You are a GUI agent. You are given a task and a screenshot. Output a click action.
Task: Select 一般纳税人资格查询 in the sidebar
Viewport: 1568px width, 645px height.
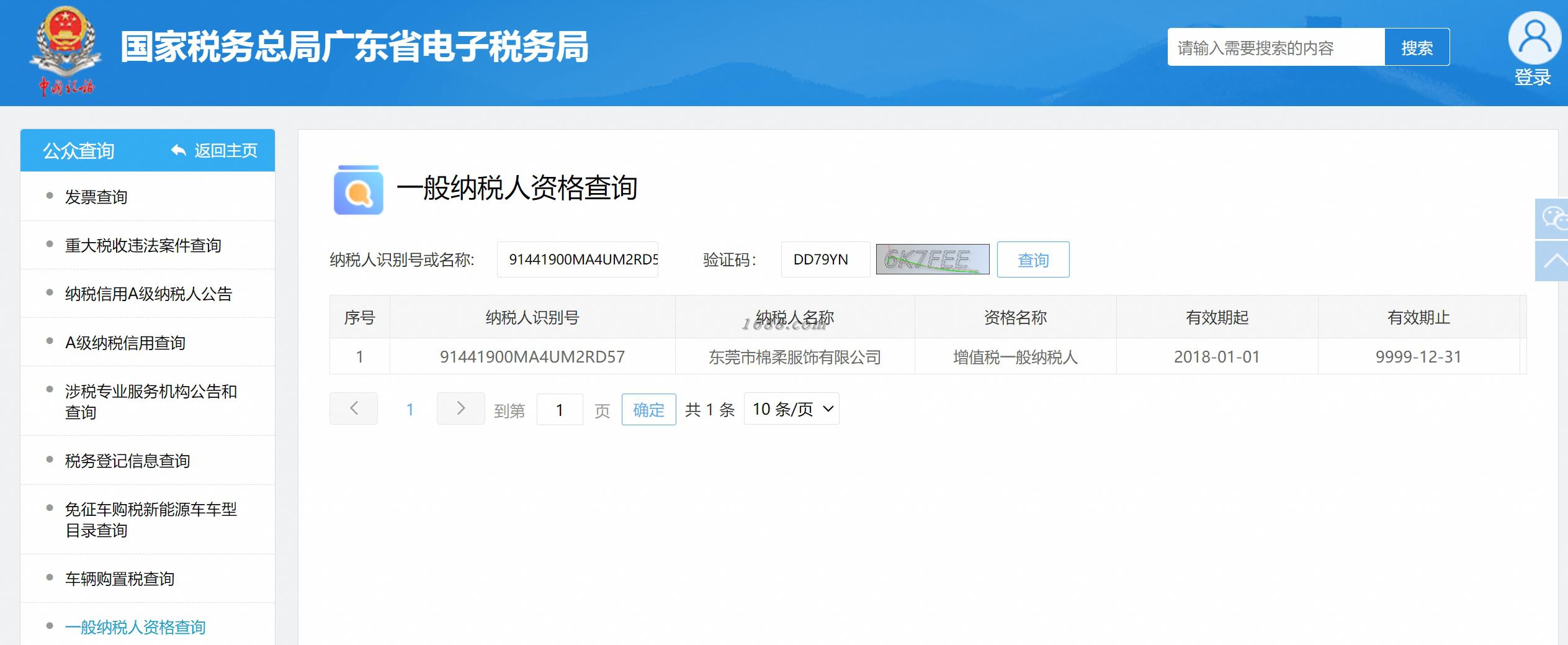pos(135,627)
